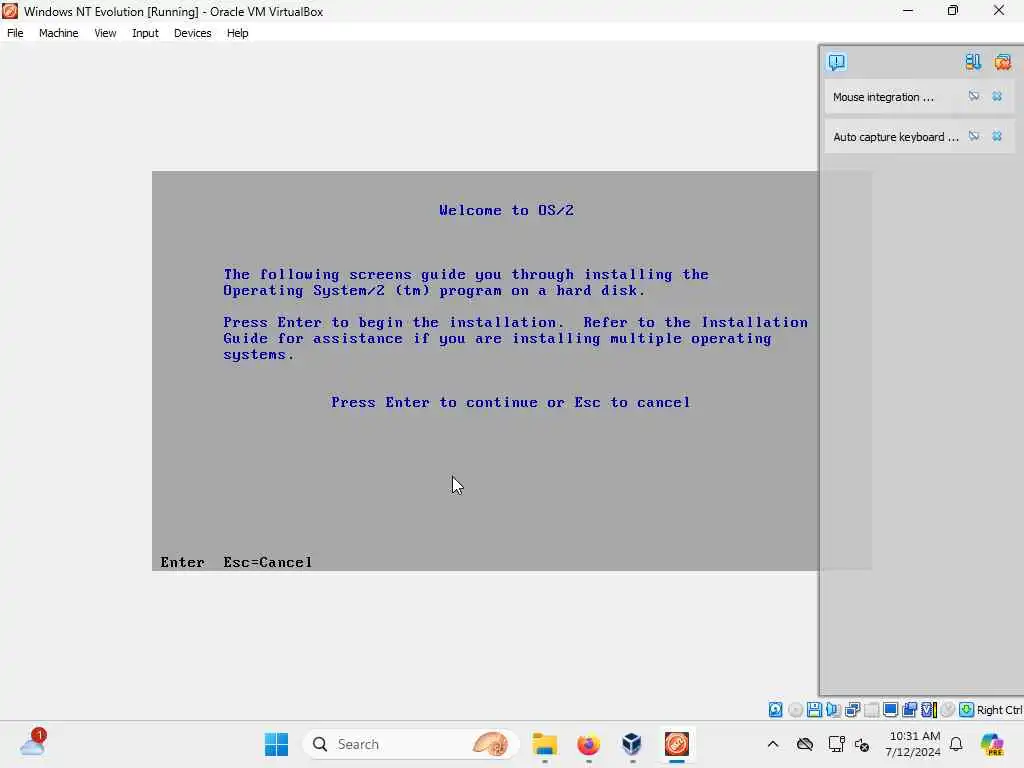1024x768 pixels.
Task: Expand the Mouse integration notification
Action: click(x=883, y=97)
